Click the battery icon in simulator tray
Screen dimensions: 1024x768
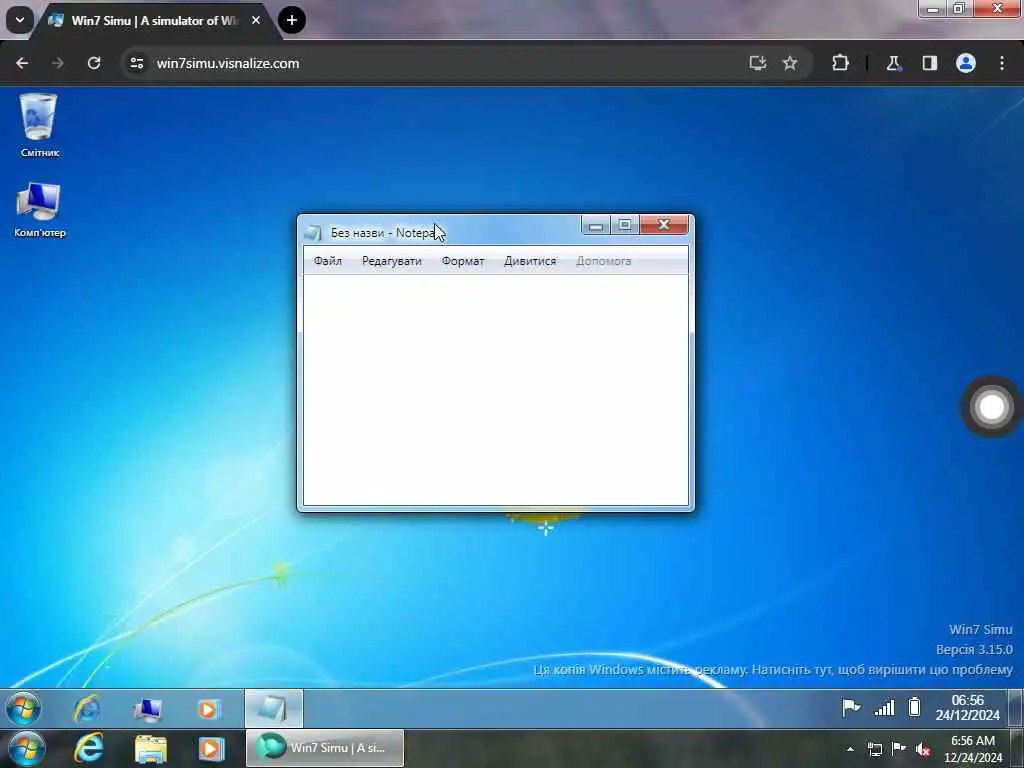(x=914, y=707)
